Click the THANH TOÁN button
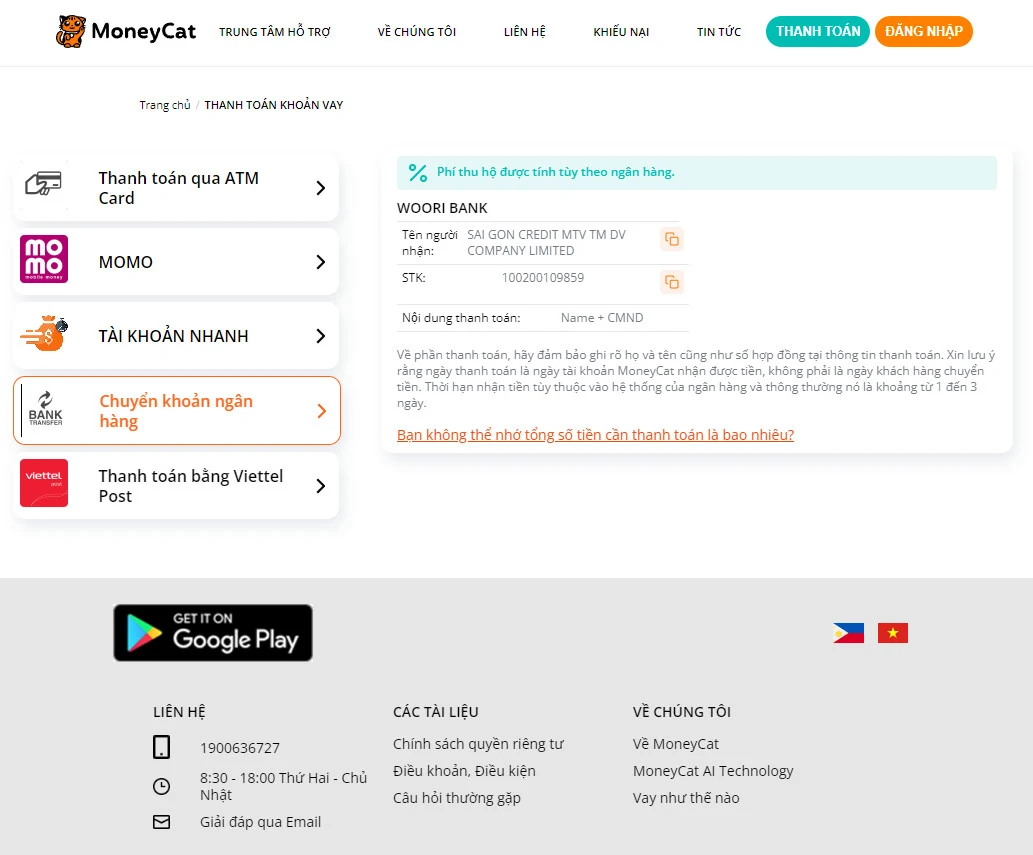The height and width of the screenshot is (855, 1033). pos(818,31)
